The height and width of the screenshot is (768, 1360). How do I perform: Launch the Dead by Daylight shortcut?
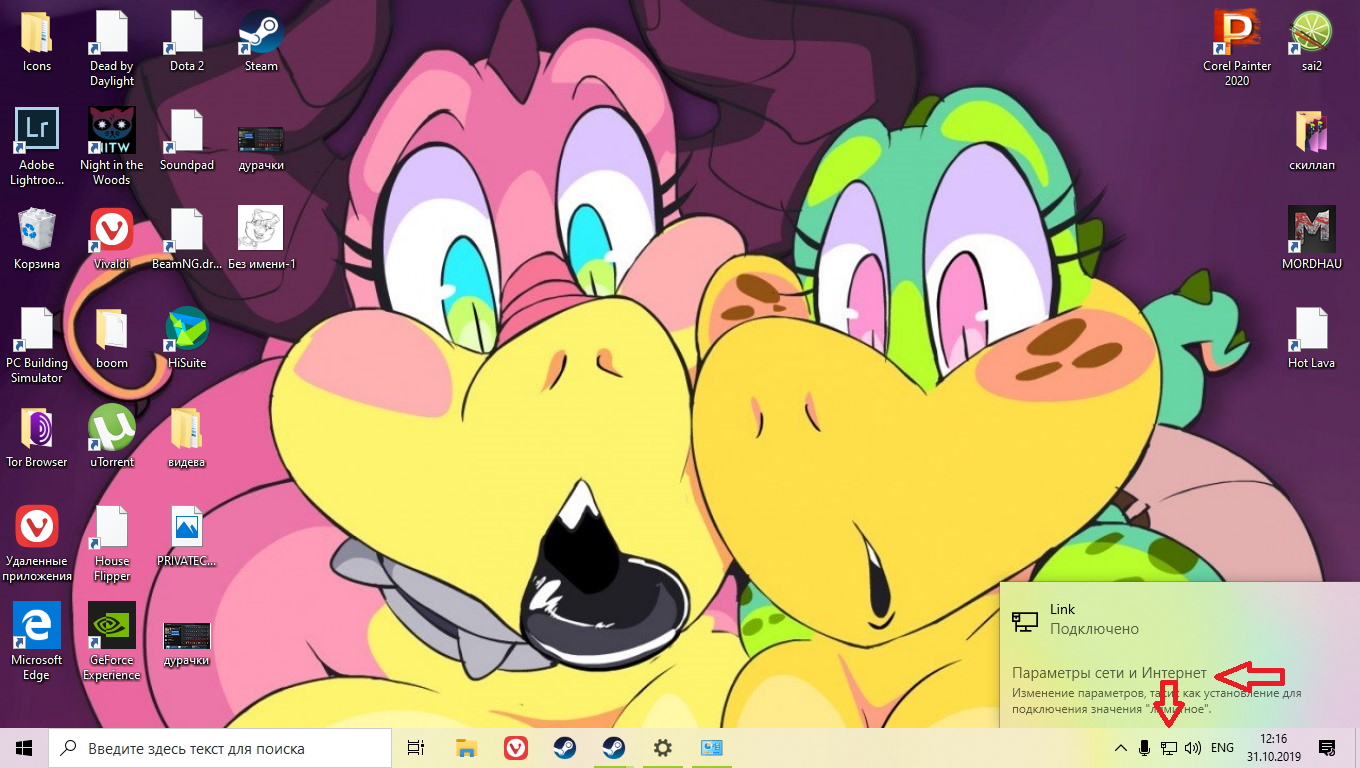(111, 49)
